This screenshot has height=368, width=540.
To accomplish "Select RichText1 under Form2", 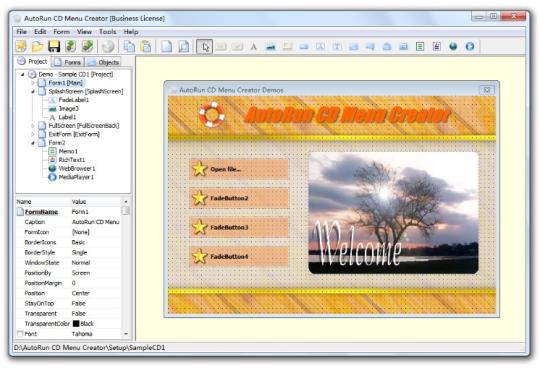I will click(x=72, y=160).
